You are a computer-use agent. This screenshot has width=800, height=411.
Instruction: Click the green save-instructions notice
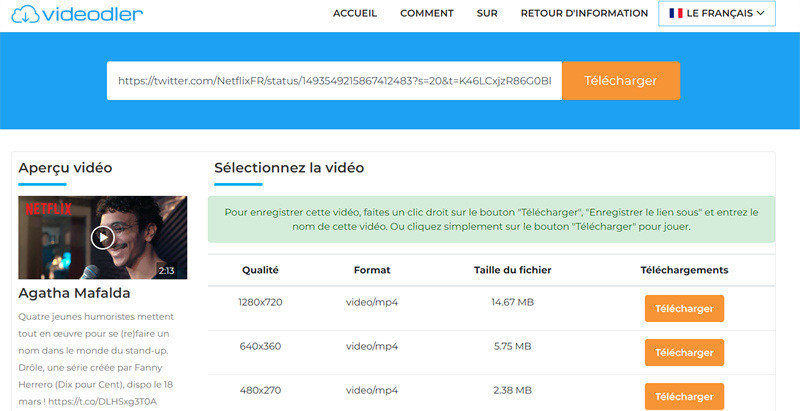point(491,219)
